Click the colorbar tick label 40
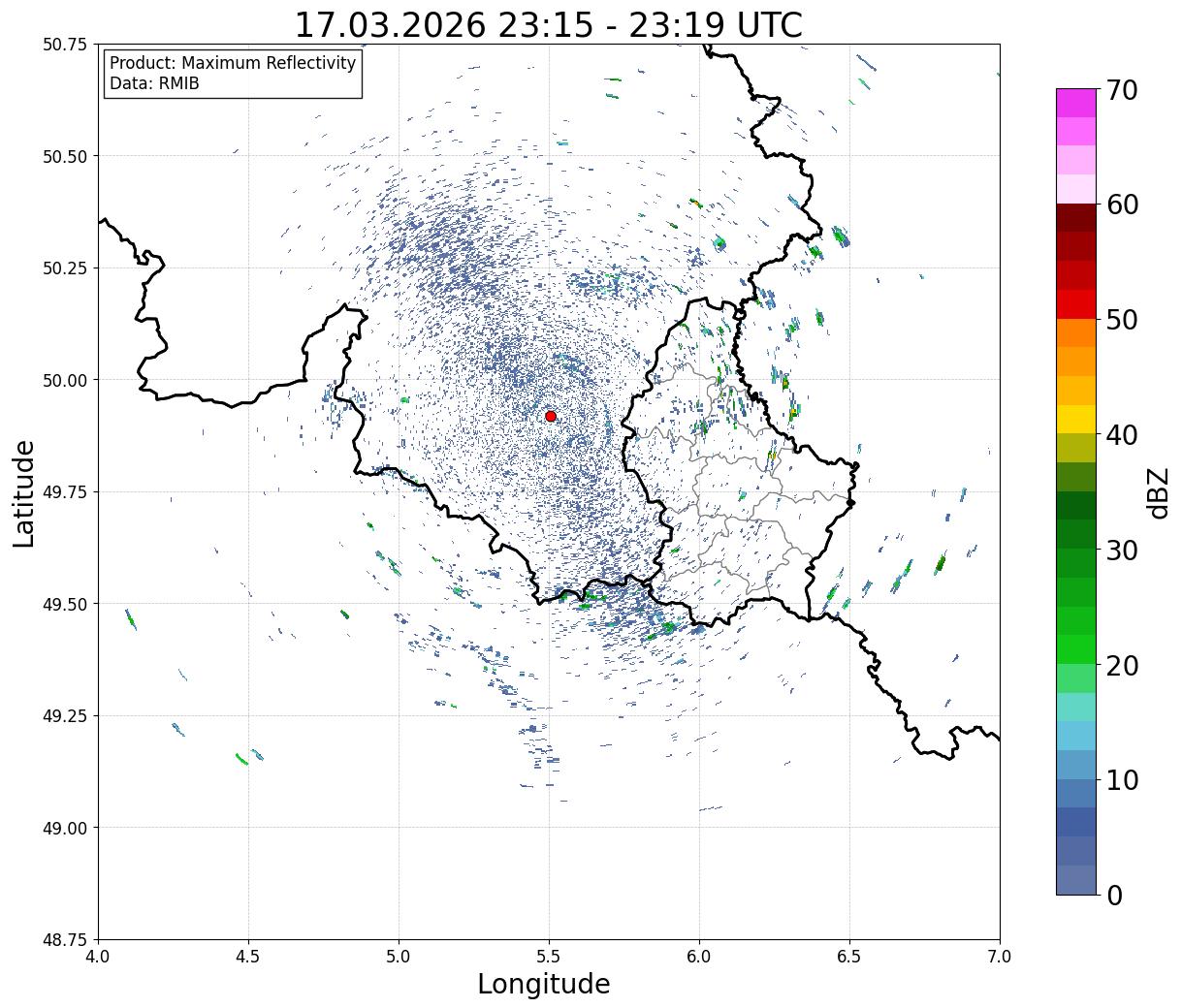The width and height of the screenshot is (1182, 1008). click(x=1122, y=435)
